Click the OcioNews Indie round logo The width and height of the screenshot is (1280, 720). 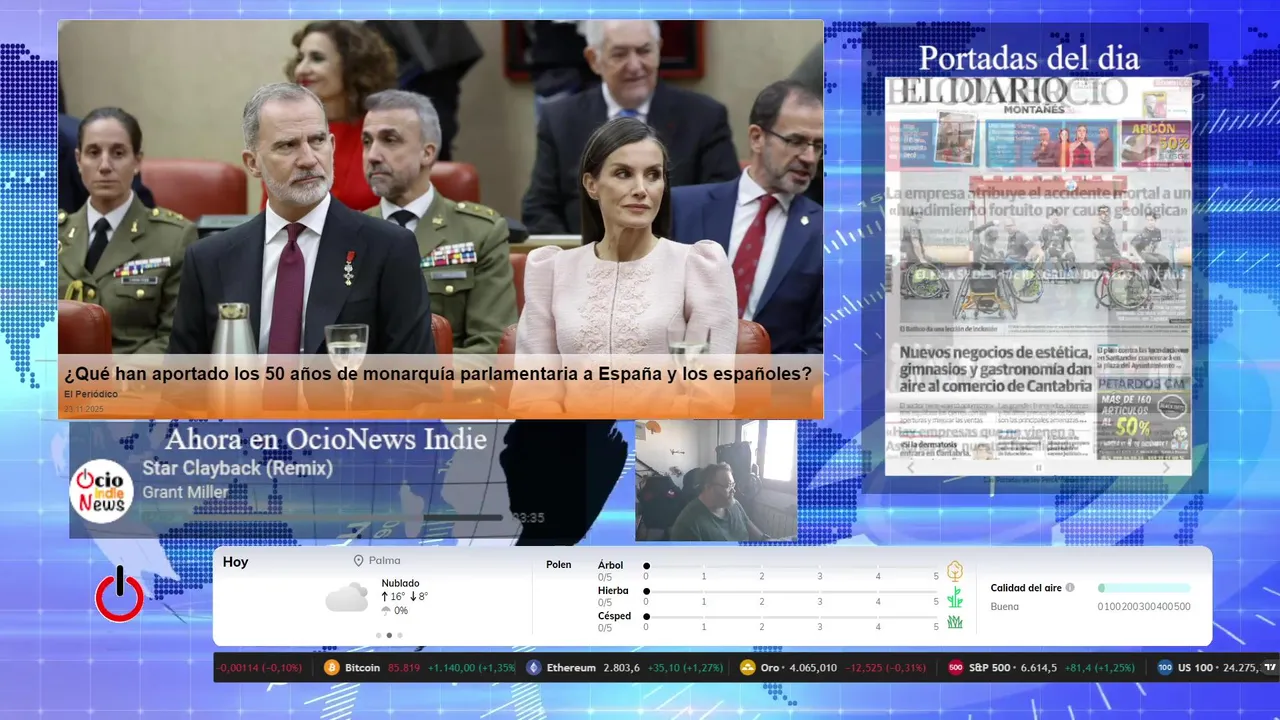[x=101, y=491]
